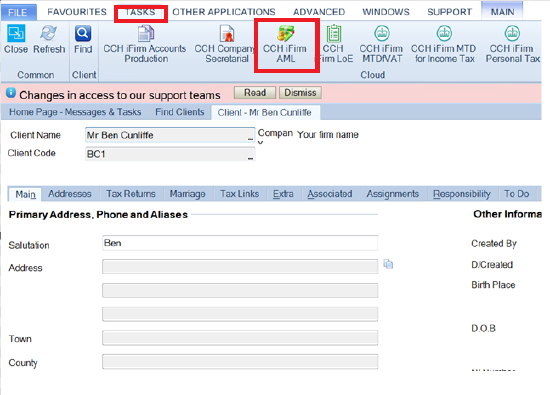Click the 'Primary Address, Phone and Aliases' heading
This screenshot has width=550, height=395.
click(98, 214)
